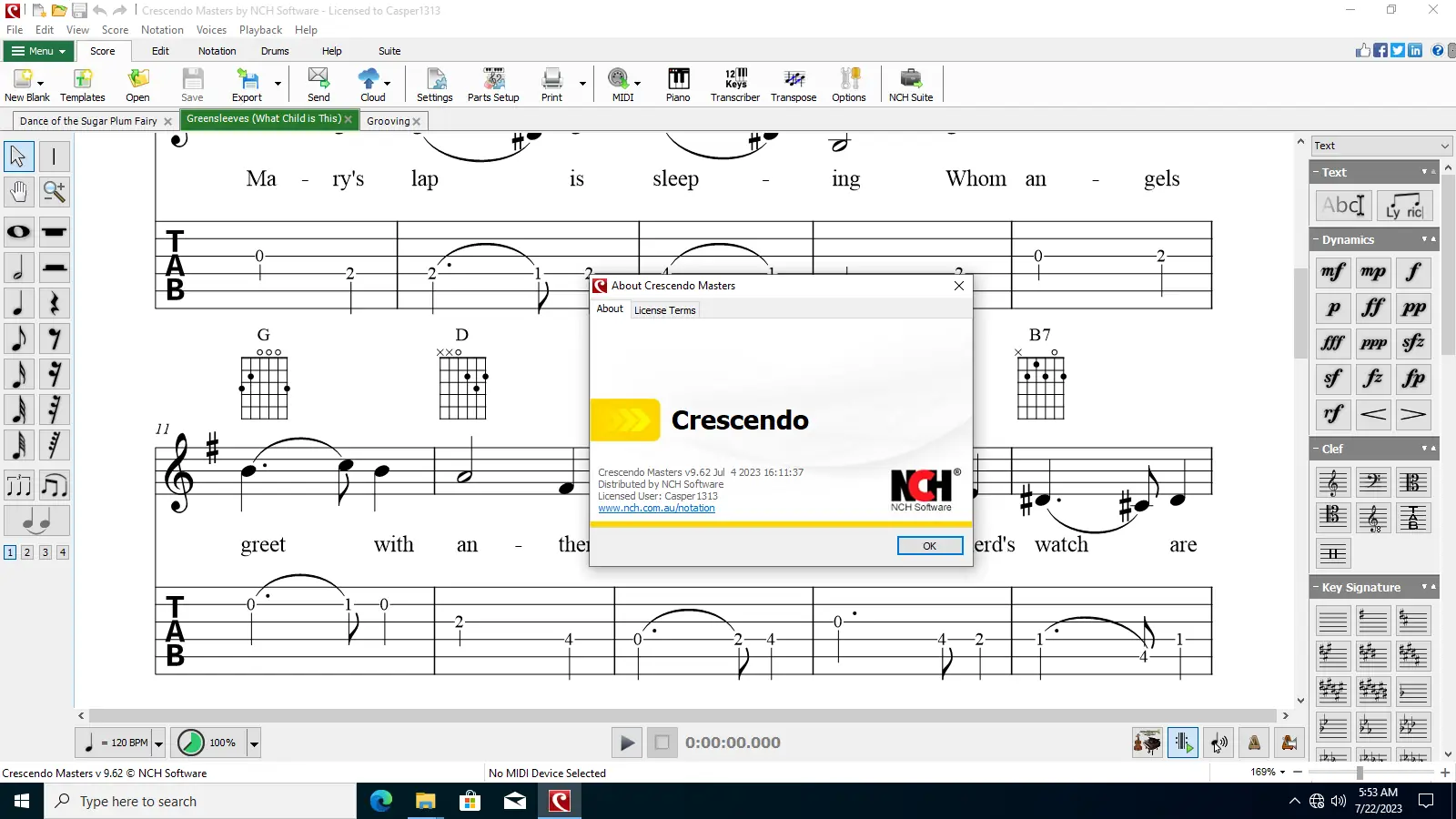Image resolution: width=1456 pixels, height=819 pixels.
Task: Add sforzando sfz dynamic marking
Action: 1413,343
